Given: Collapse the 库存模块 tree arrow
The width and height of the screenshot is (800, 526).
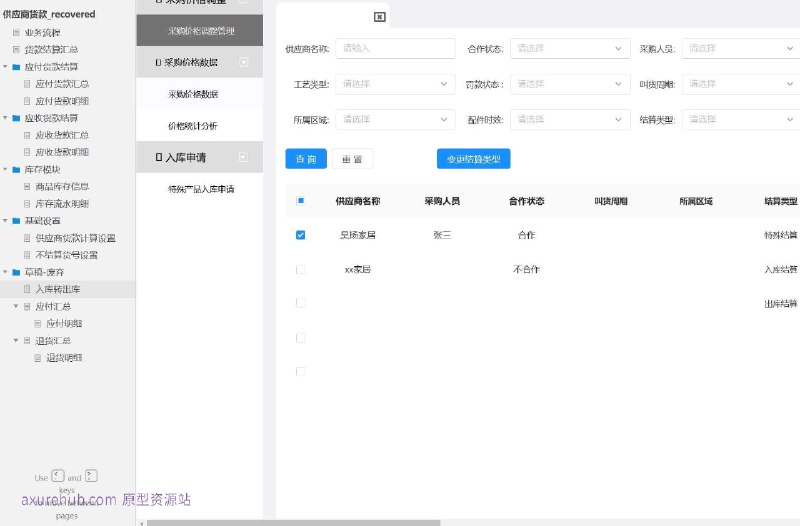Looking at the screenshot, I should 5,169.
